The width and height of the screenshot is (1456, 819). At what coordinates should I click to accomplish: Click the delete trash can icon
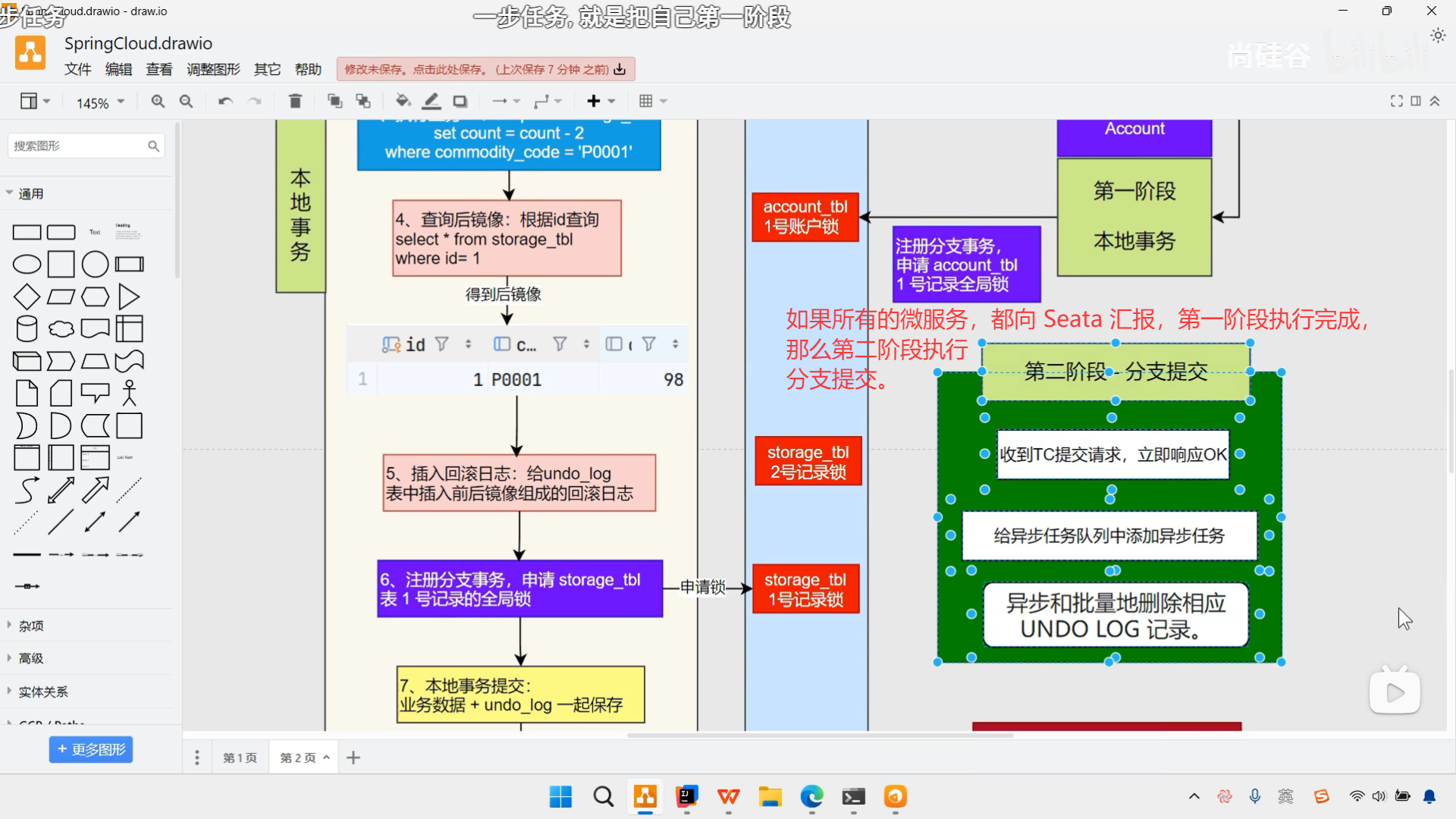tap(296, 102)
